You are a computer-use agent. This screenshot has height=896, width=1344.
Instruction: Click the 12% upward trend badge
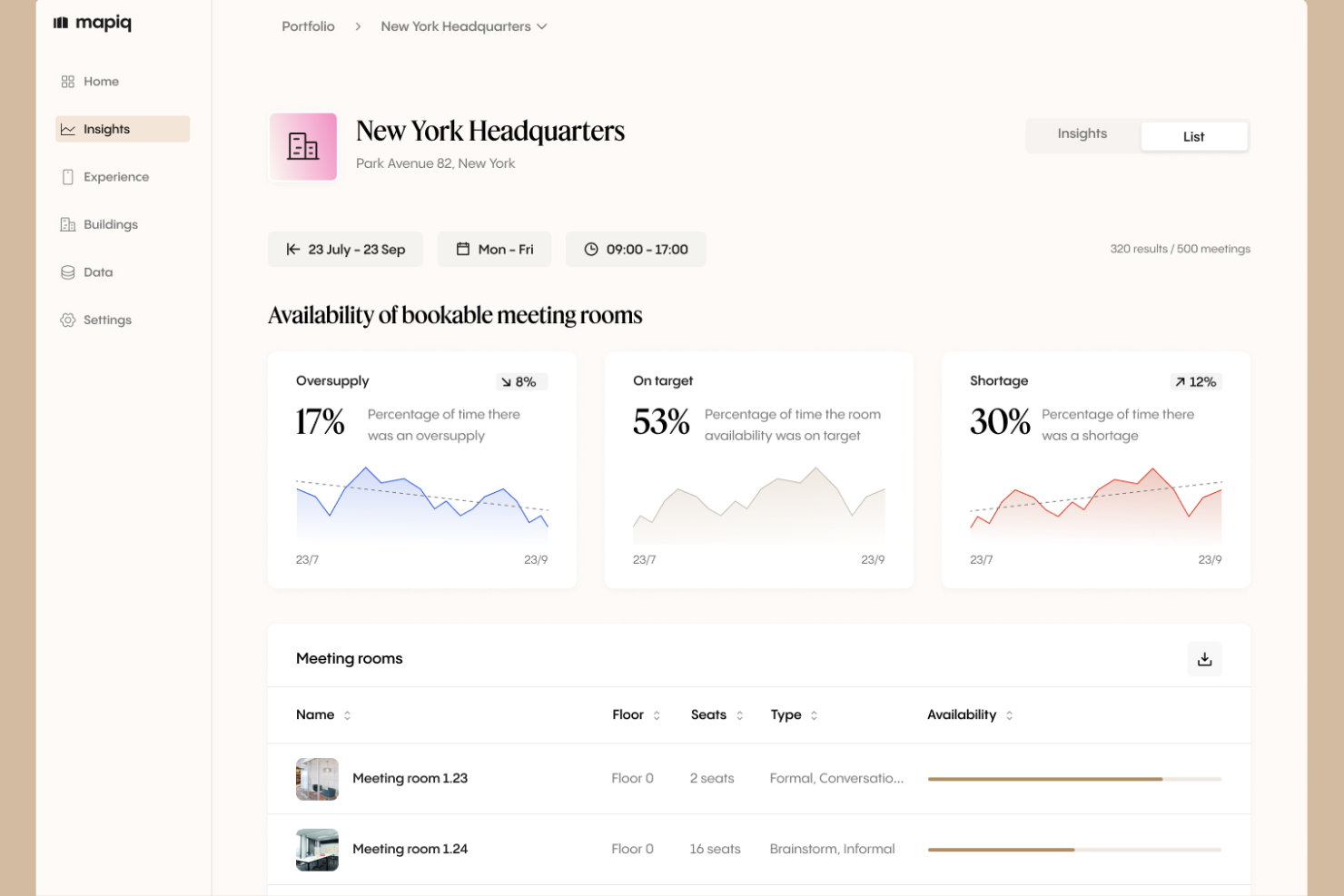point(1195,382)
